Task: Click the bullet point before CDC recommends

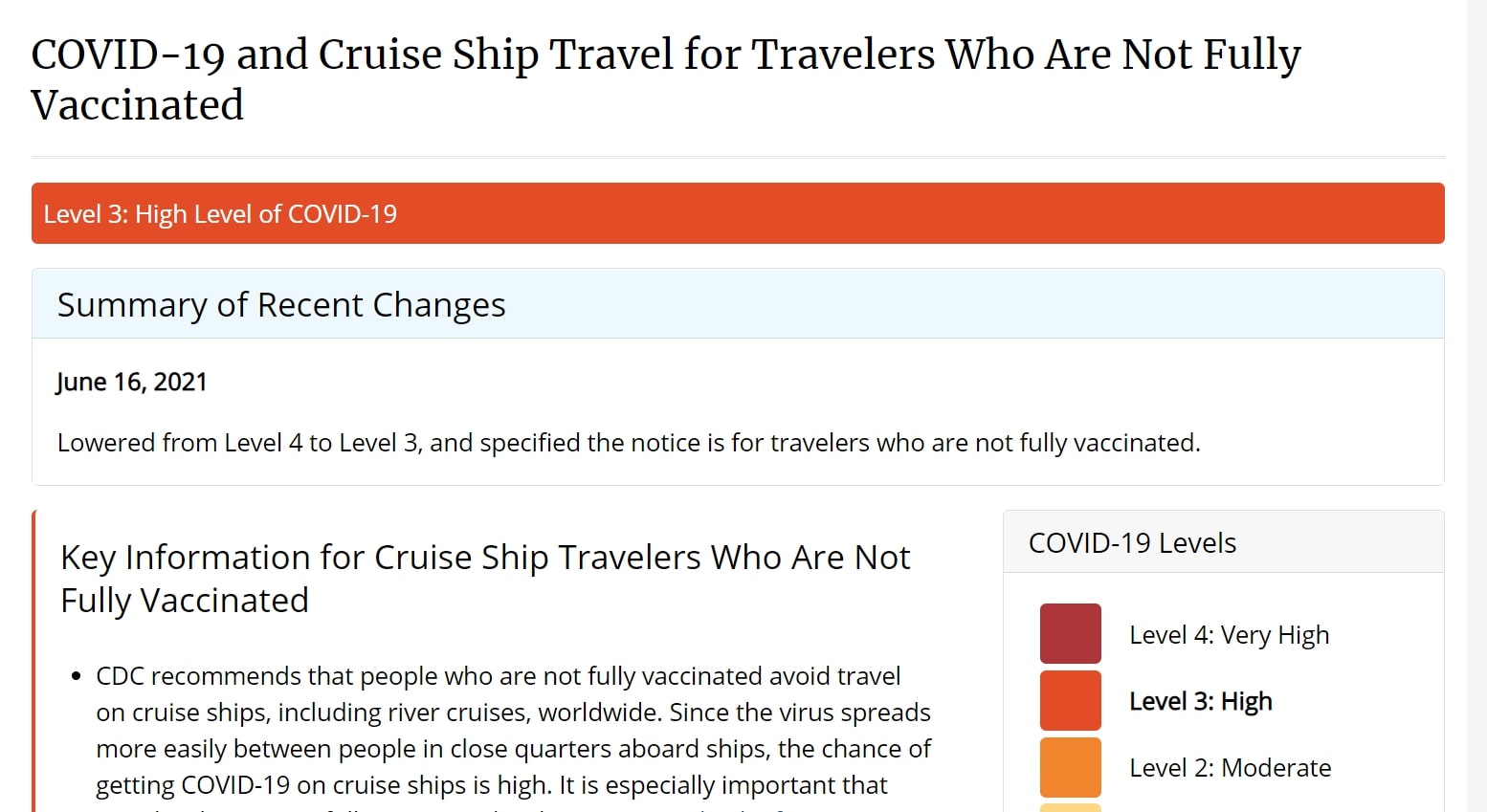Action: point(77,677)
